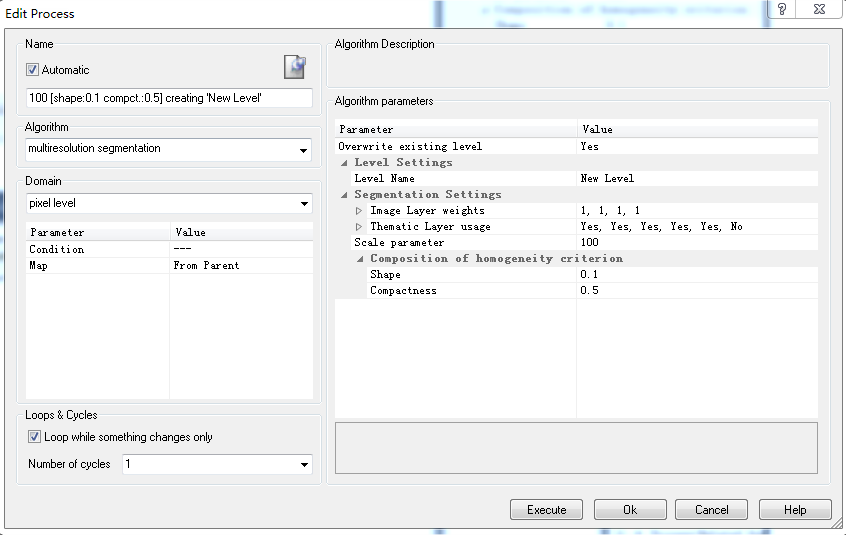The width and height of the screenshot is (846, 535).
Task: Click the Level Name parameter label
Action: coord(384,179)
